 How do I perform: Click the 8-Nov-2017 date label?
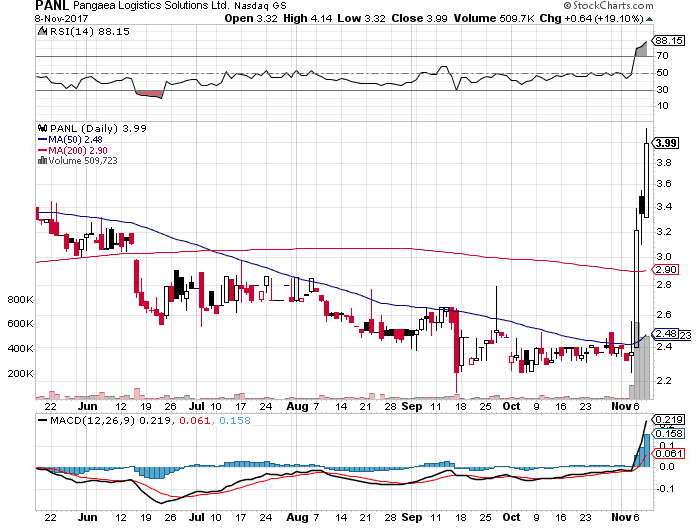tap(61, 19)
